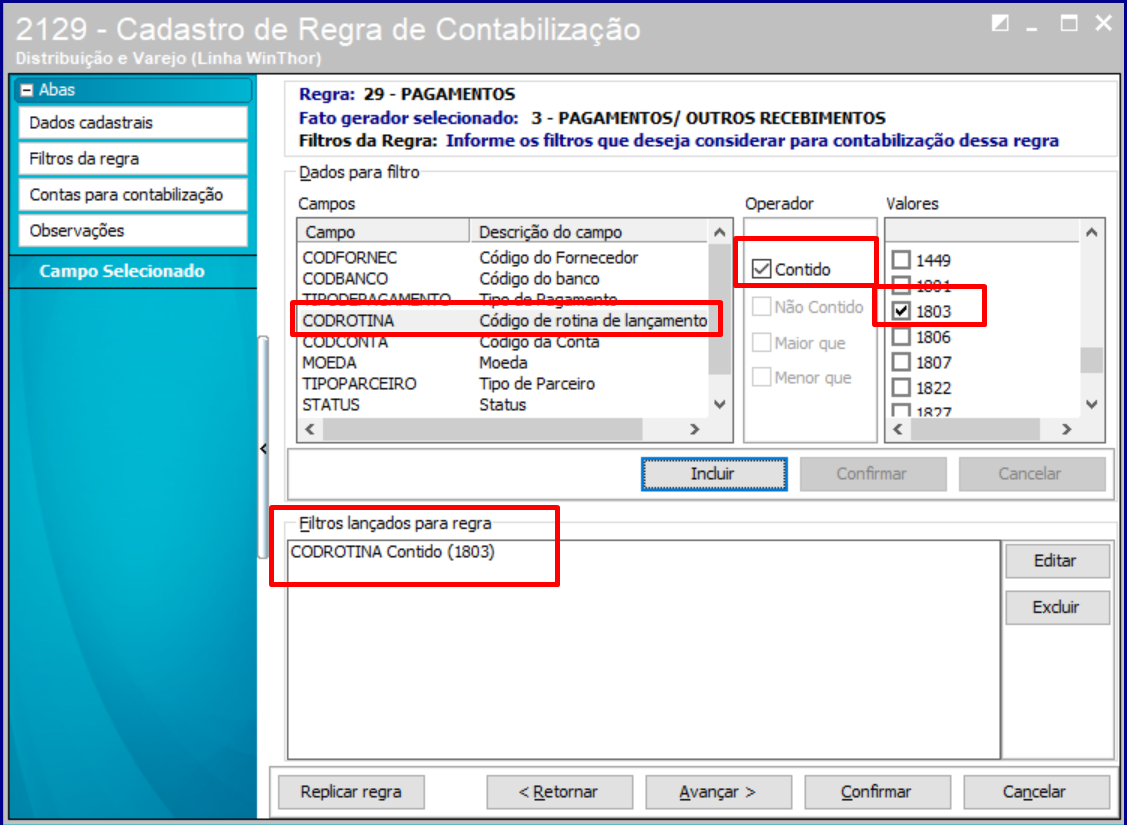
Task: Select the CODROTINA field row
Action: (x=503, y=321)
